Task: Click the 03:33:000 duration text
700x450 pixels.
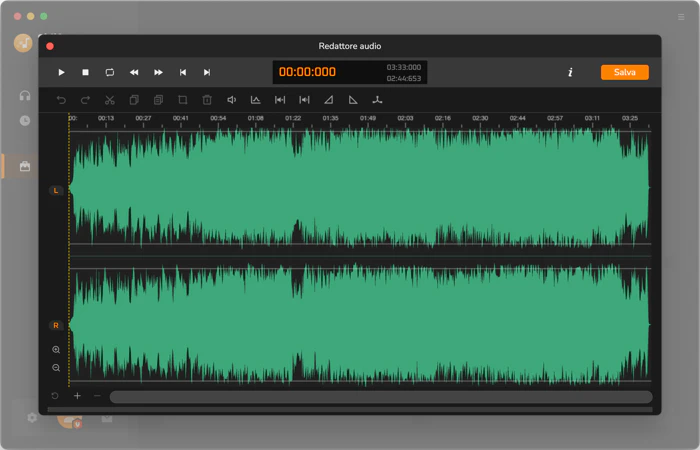Action: coord(404,67)
